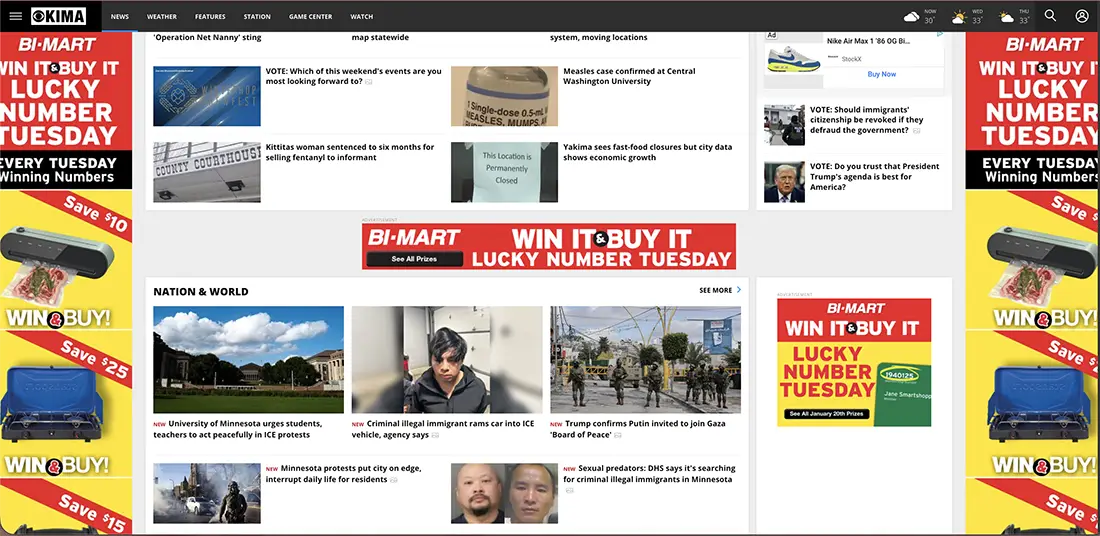This screenshot has width=1100, height=536.
Task: Open the weekend events VOTE headline
Action: [x=354, y=76]
